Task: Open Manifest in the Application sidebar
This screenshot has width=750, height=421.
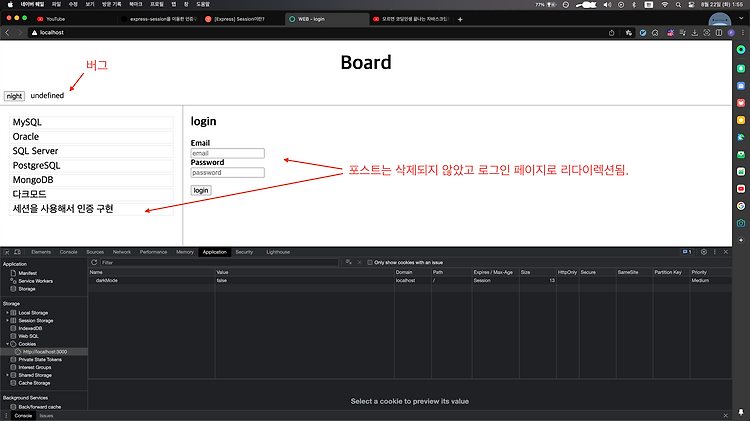Action: pos(27,273)
